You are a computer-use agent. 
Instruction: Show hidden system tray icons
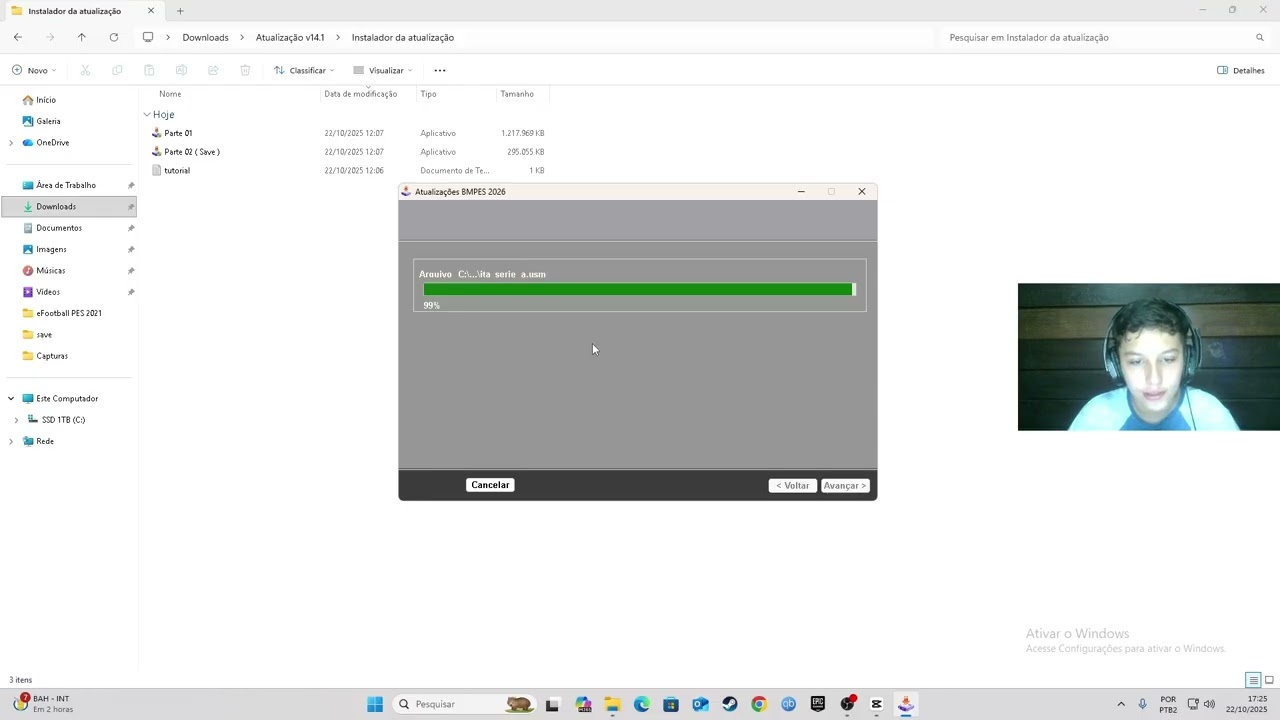(1121, 705)
